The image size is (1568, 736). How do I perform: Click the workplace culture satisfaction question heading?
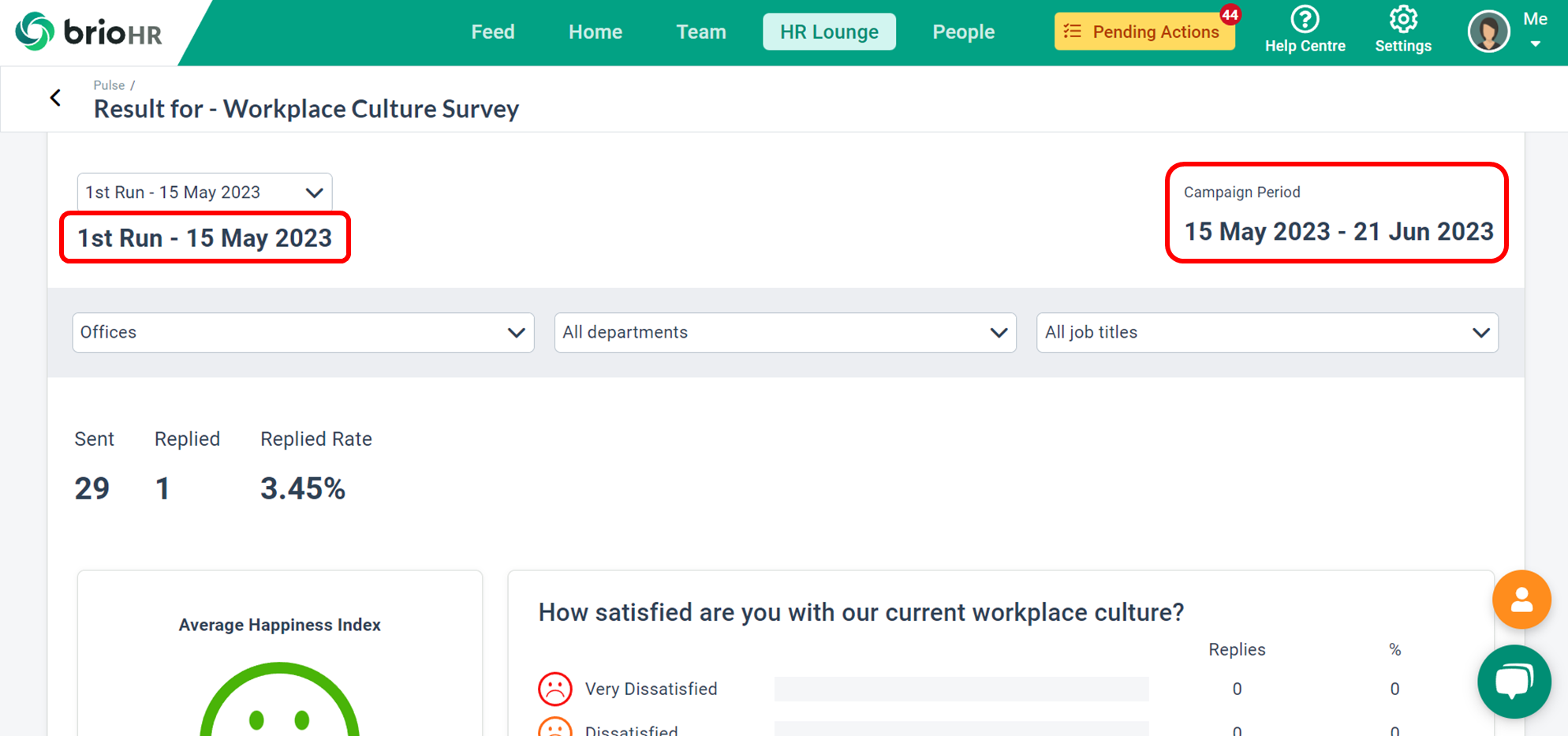coord(861,612)
